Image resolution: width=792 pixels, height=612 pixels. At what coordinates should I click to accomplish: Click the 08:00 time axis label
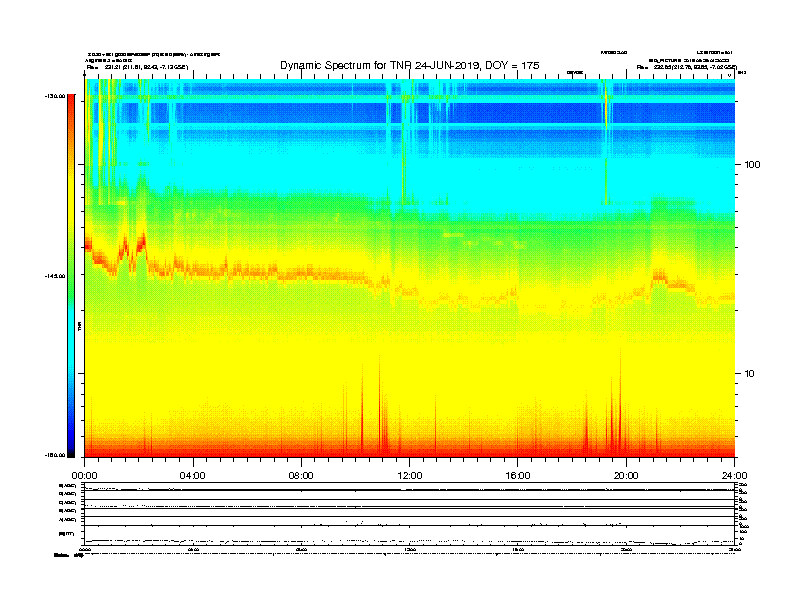(301, 476)
